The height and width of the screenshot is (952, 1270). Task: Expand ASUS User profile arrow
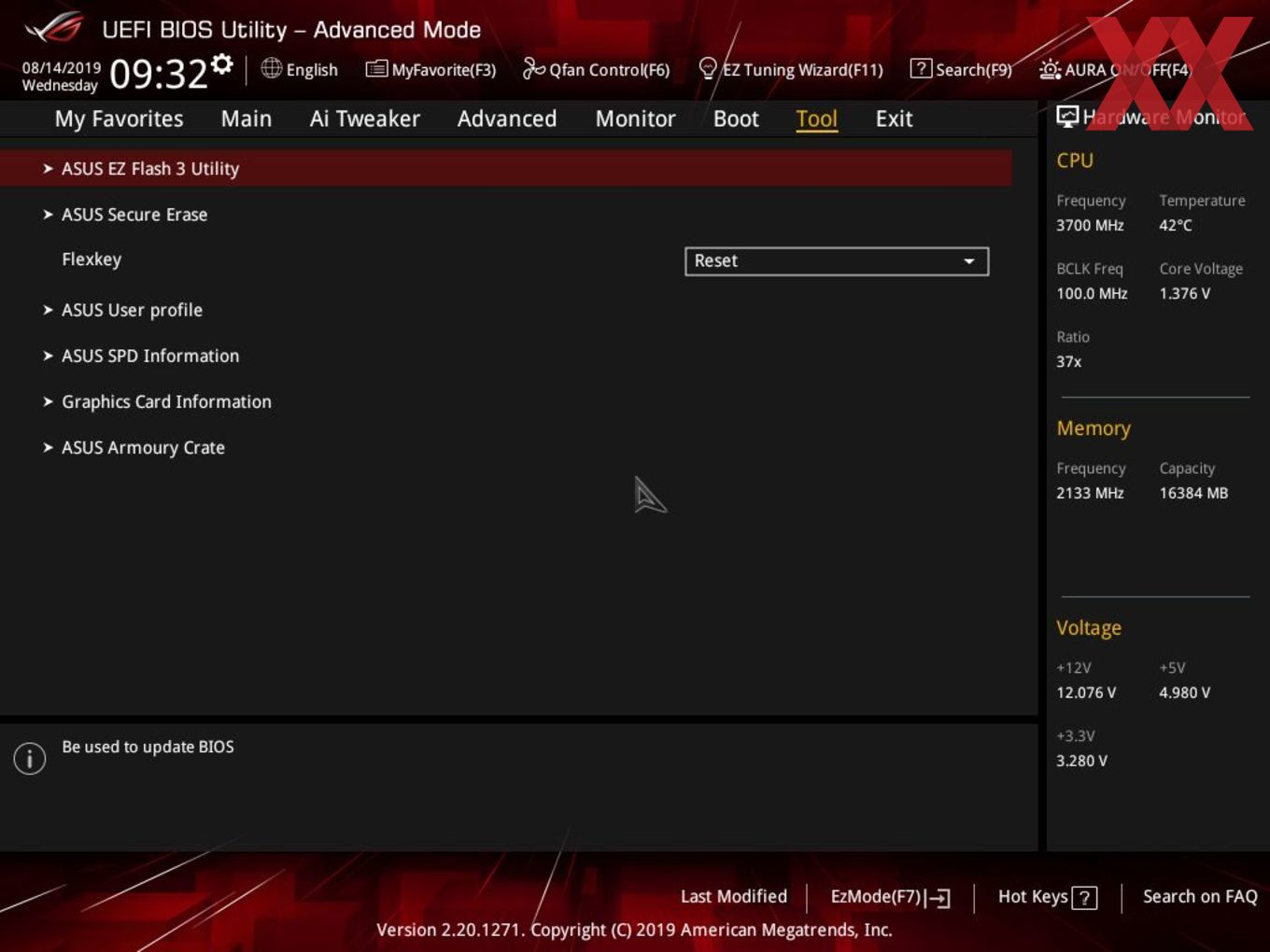[48, 310]
